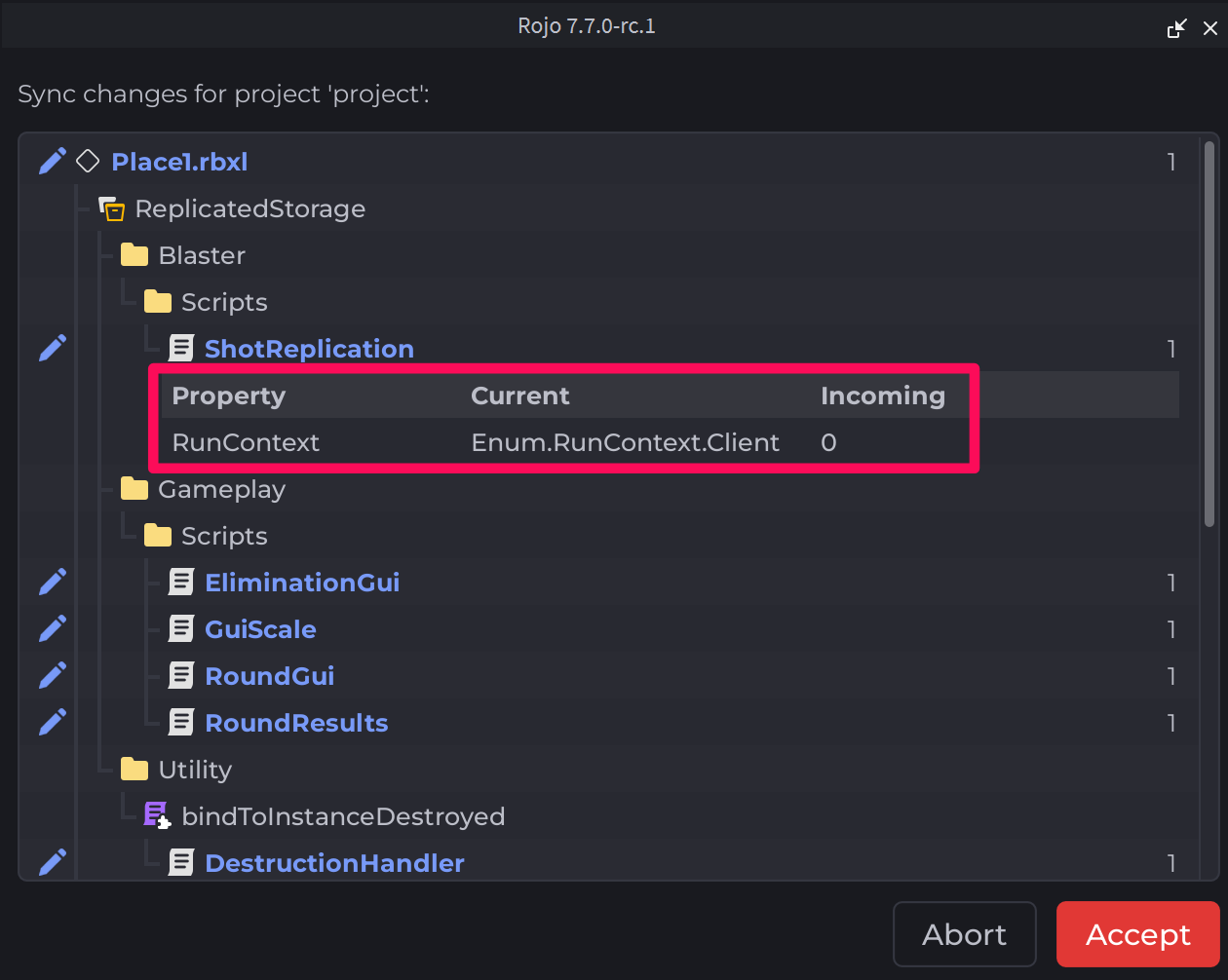
Task: Expand the RoundResults change details
Action: tap(296, 723)
